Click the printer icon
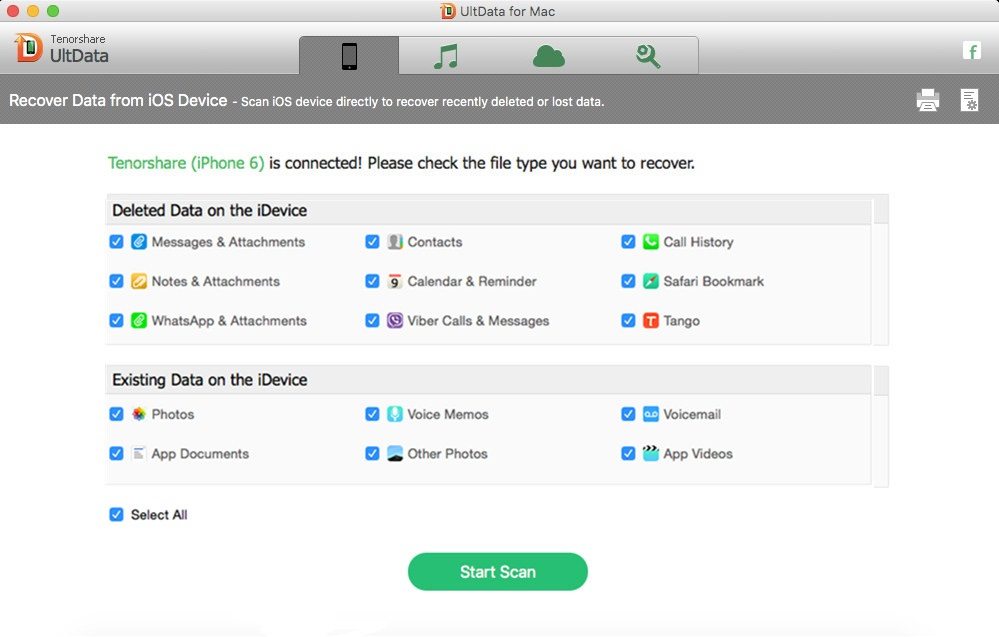Screen dimensions: 999x637 928,100
